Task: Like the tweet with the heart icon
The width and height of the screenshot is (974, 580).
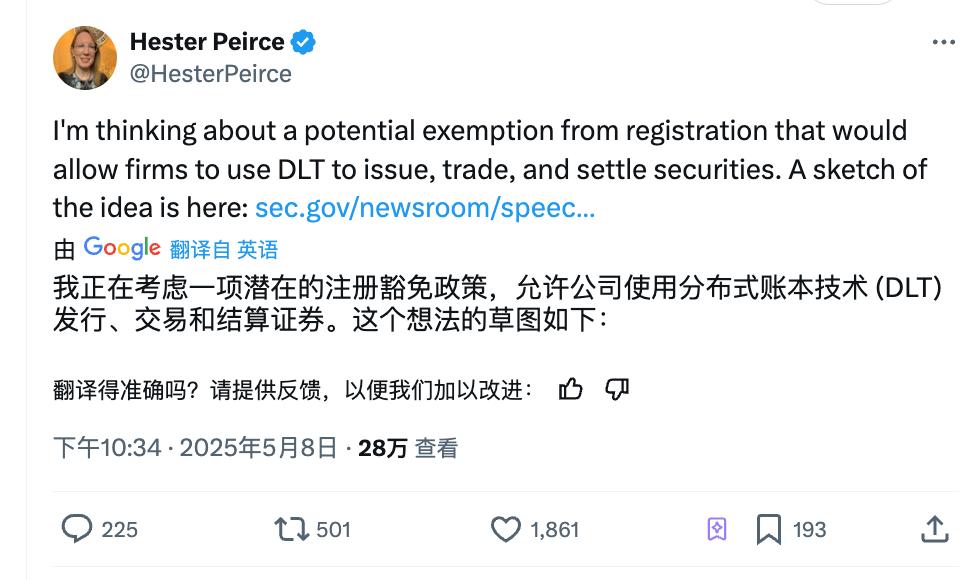Action: (x=507, y=528)
